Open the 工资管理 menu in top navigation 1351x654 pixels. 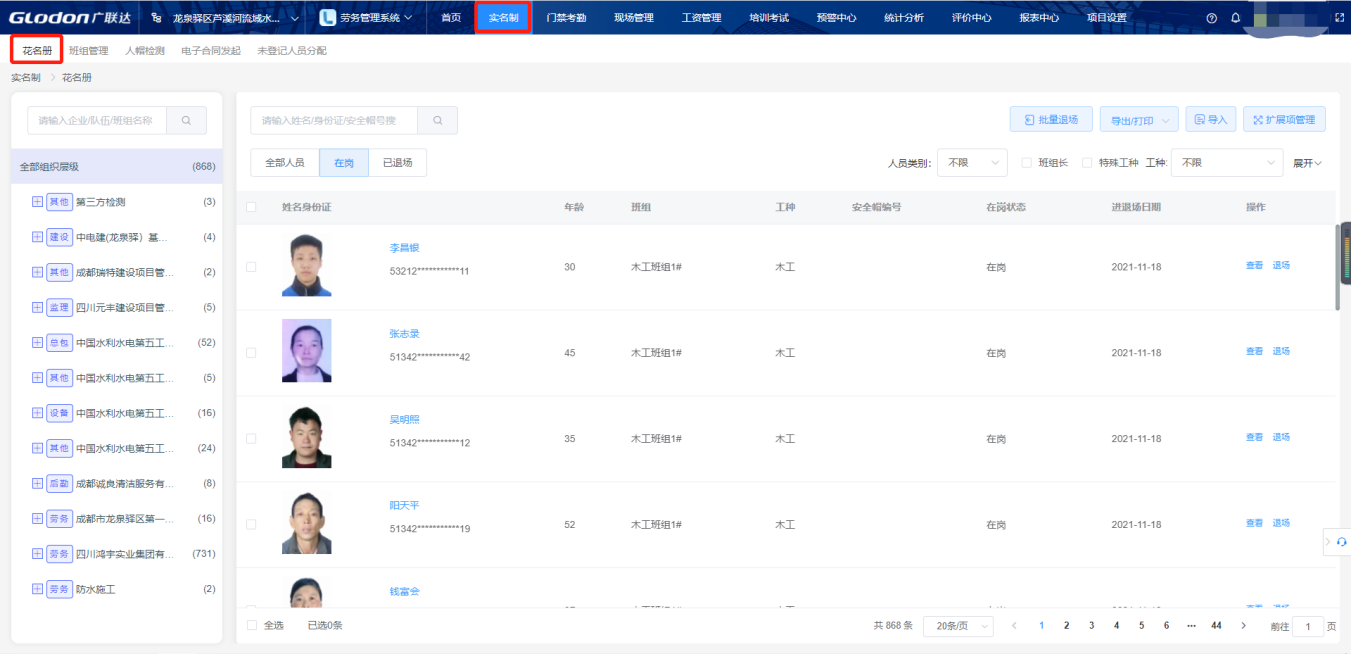click(701, 18)
